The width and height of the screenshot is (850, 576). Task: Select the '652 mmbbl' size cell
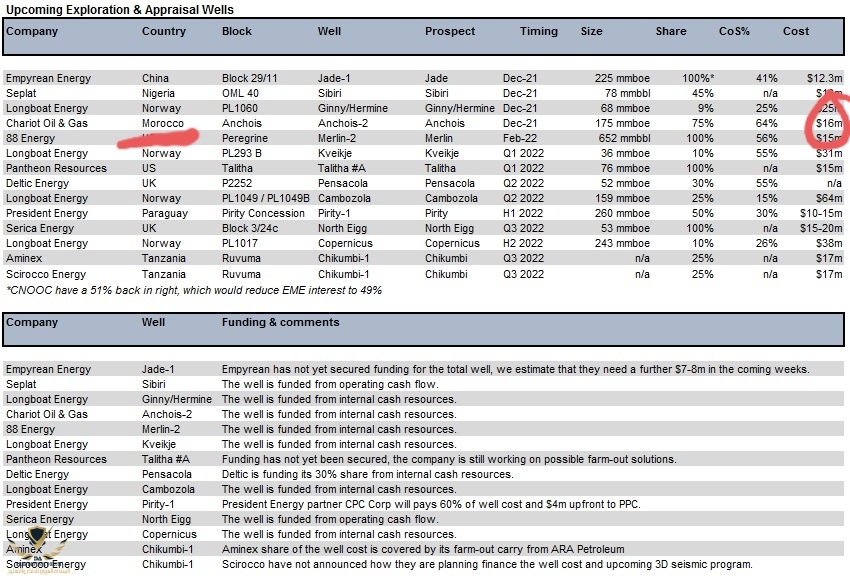624,138
